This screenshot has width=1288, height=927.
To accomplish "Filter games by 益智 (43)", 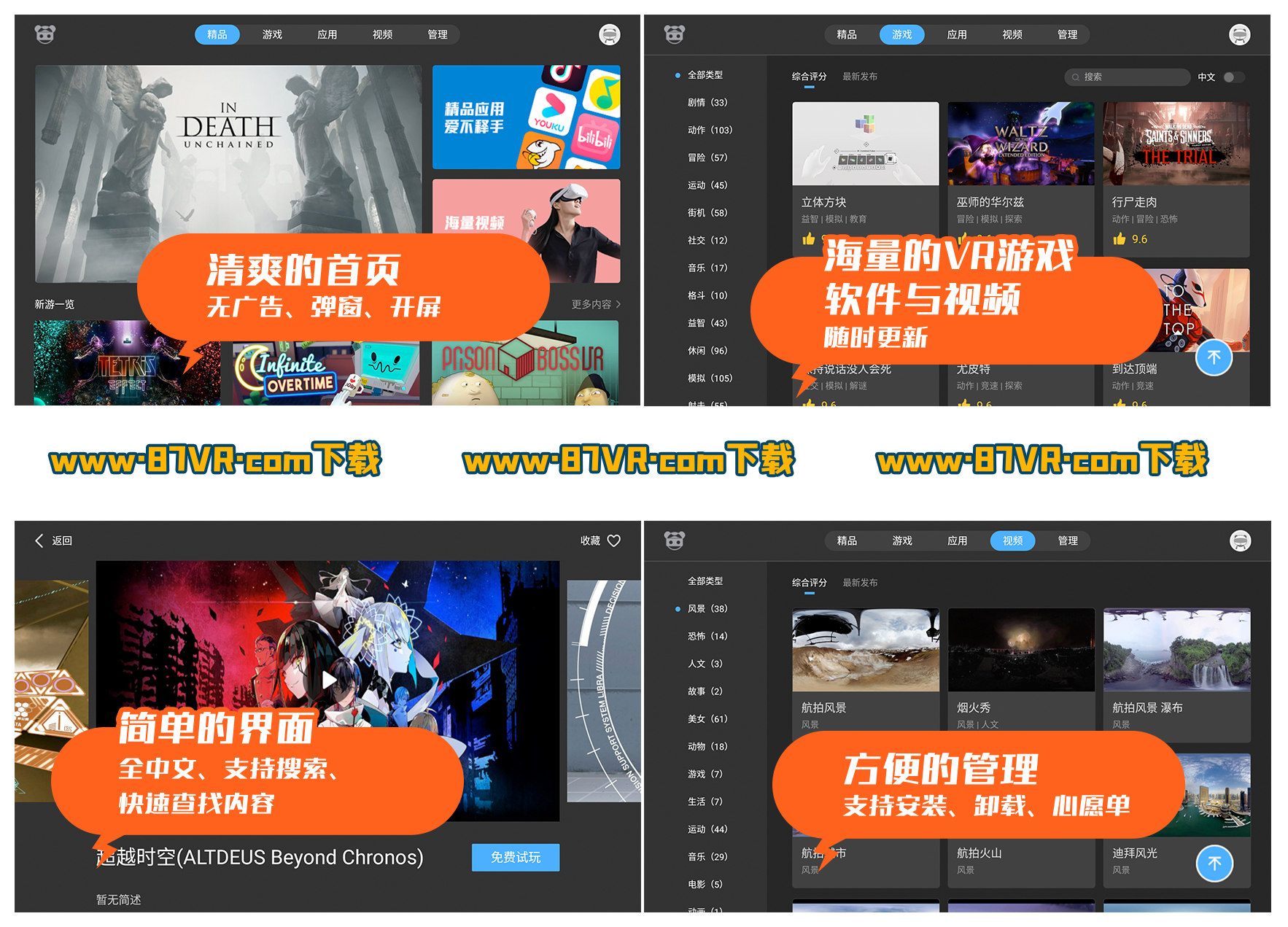I will 707,323.
